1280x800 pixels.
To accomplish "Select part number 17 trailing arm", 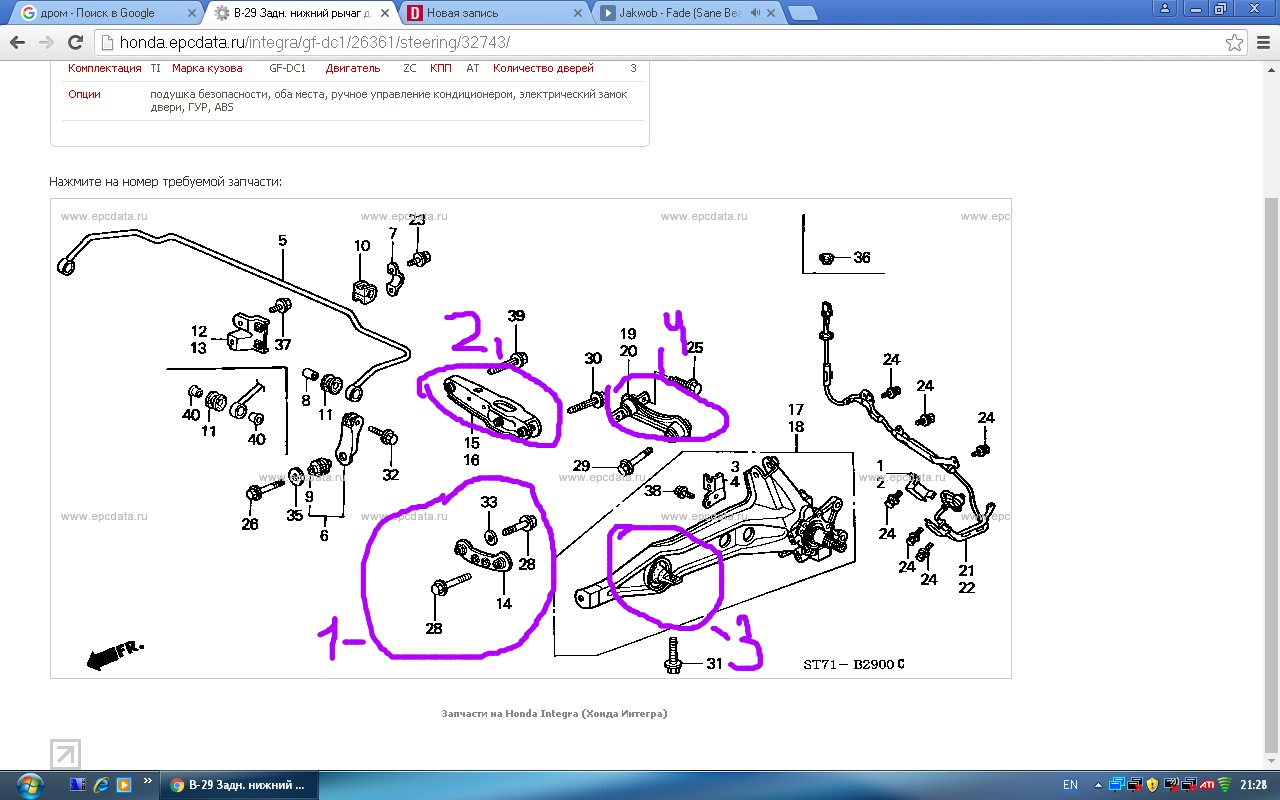I will click(796, 409).
